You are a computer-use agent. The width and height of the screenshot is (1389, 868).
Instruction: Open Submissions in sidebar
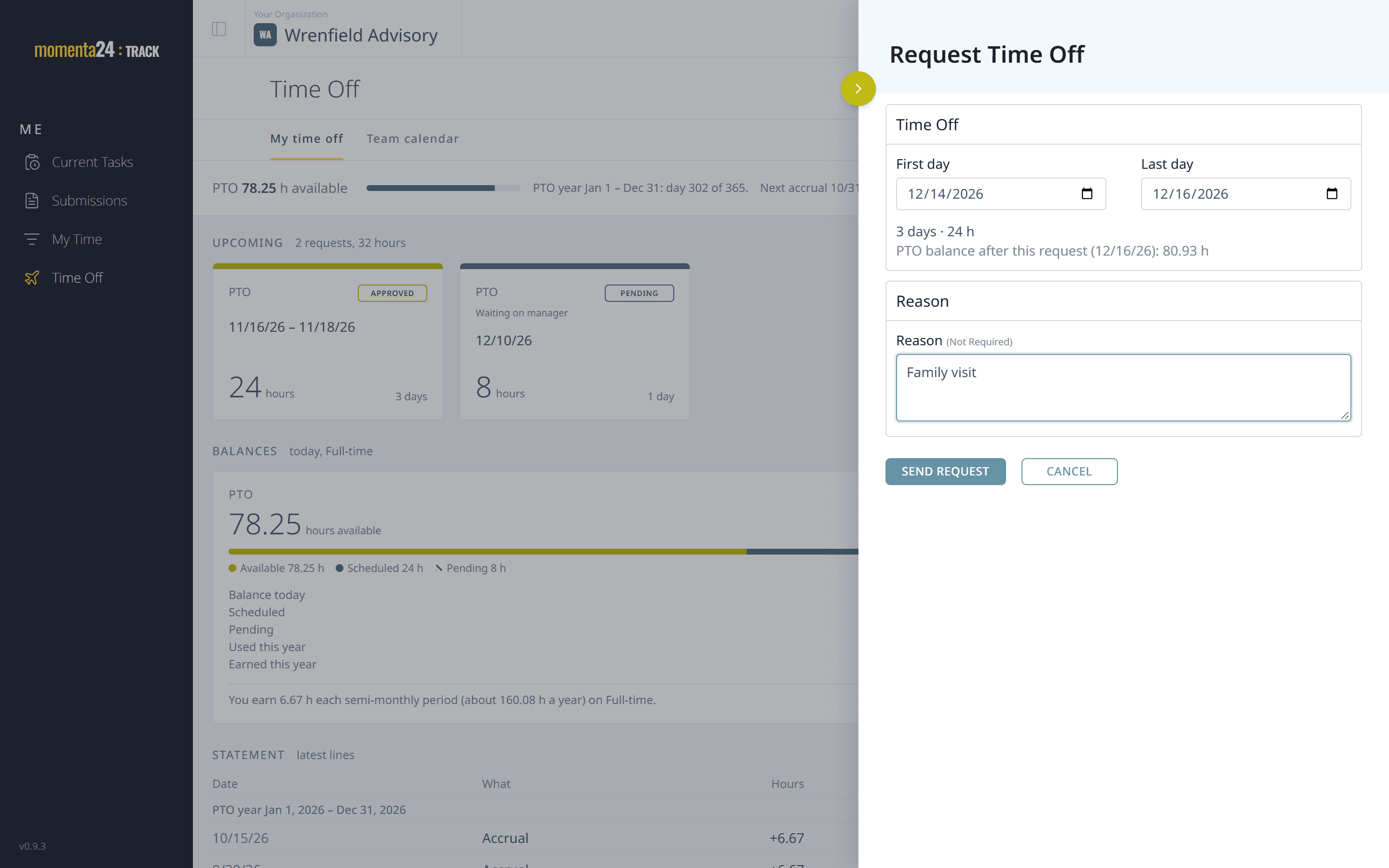click(90, 201)
